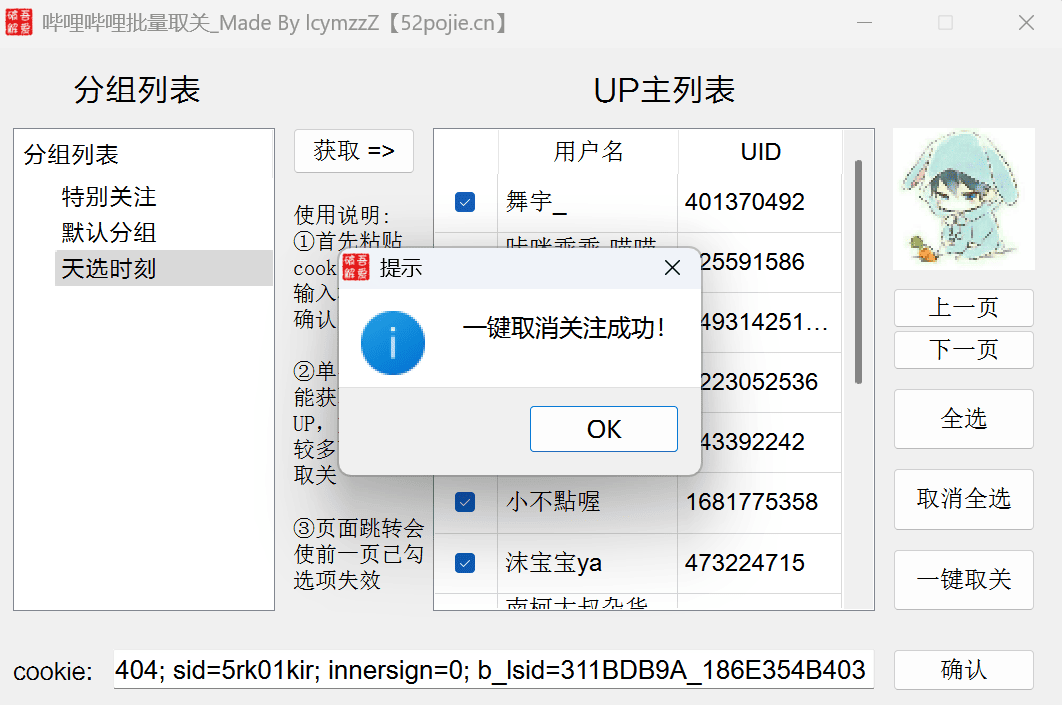Close the 提示 dialog with X
1062x705 pixels.
coord(672,268)
